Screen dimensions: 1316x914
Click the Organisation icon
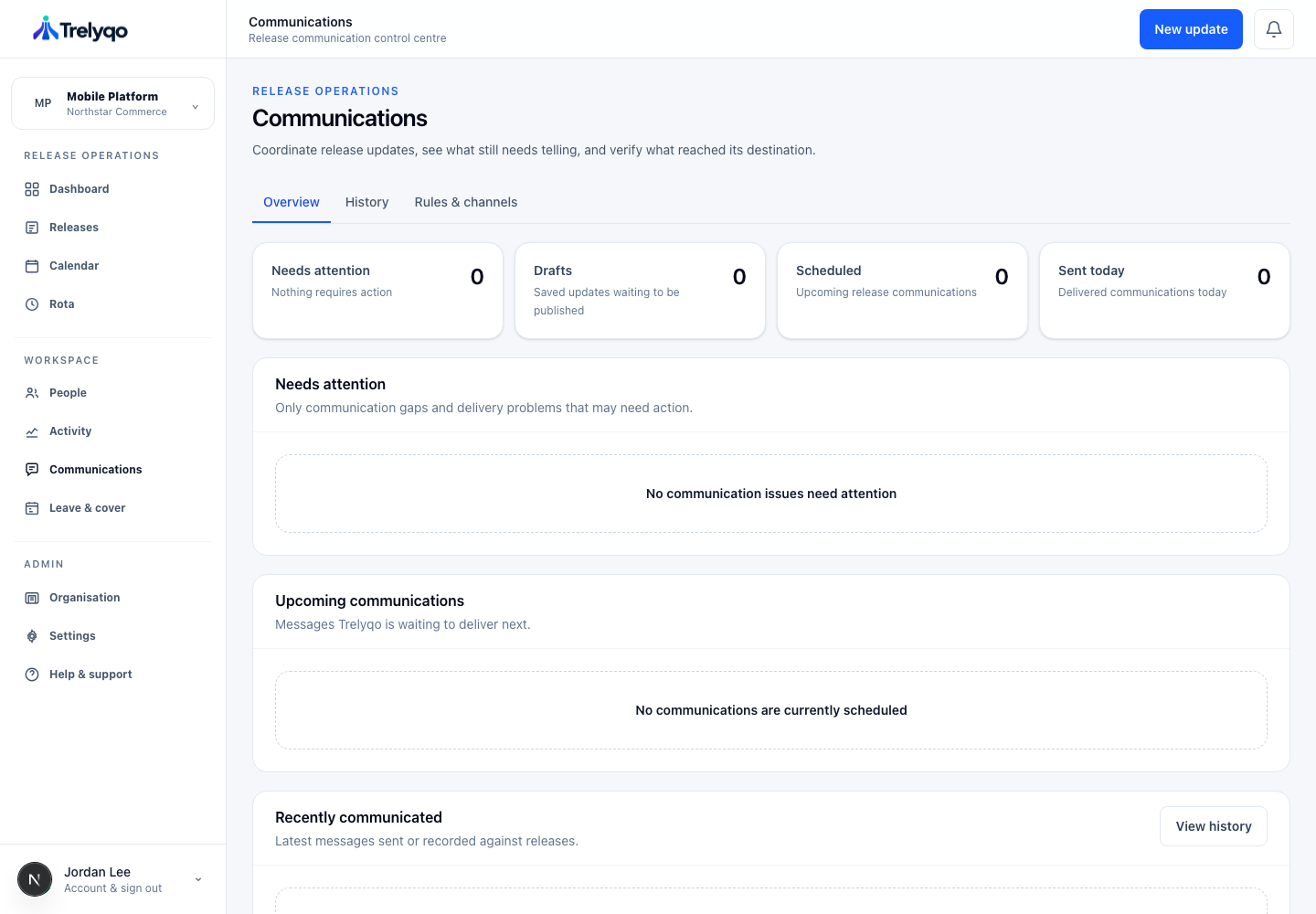coord(32,598)
